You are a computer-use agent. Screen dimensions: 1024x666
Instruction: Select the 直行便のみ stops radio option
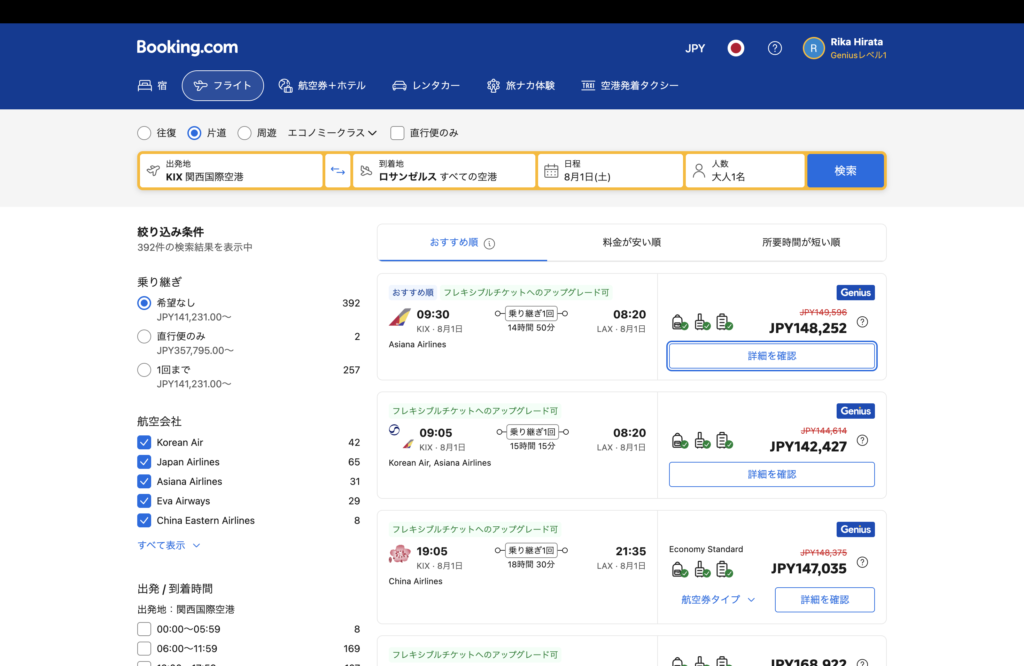click(x=144, y=337)
